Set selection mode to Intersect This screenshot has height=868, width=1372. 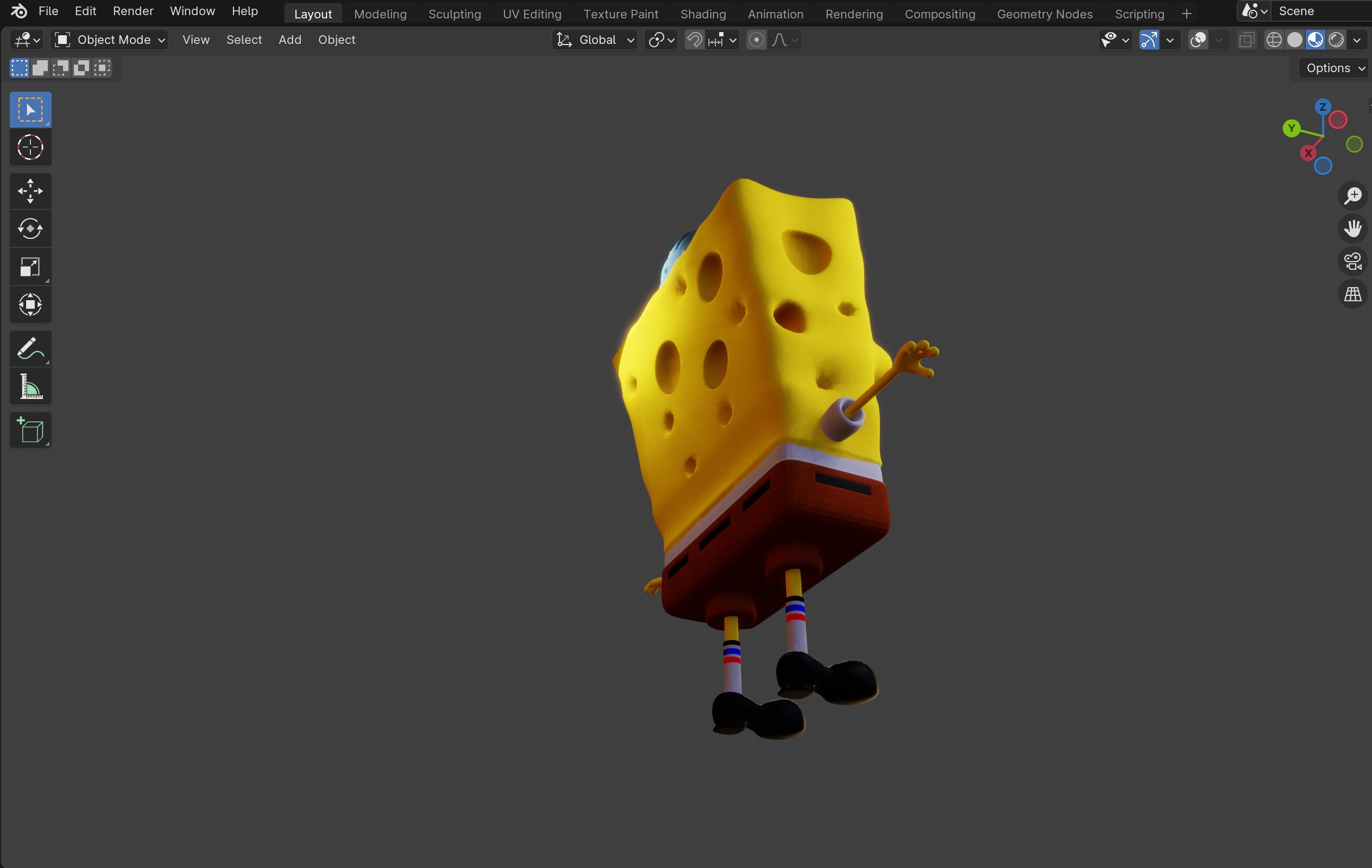(102, 68)
